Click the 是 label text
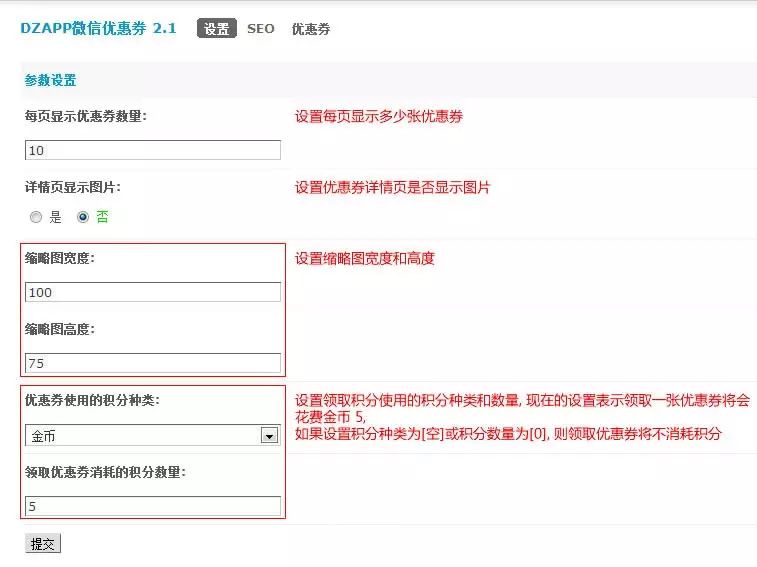Image resolution: width=757 pixels, height=567 pixels. pyautogui.click(x=56, y=217)
